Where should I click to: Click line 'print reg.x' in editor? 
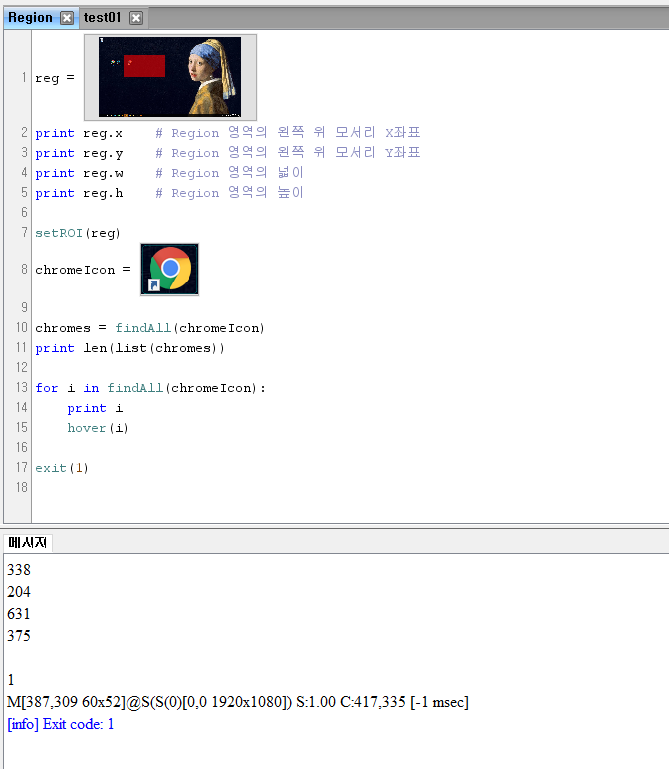(x=79, y=133)
